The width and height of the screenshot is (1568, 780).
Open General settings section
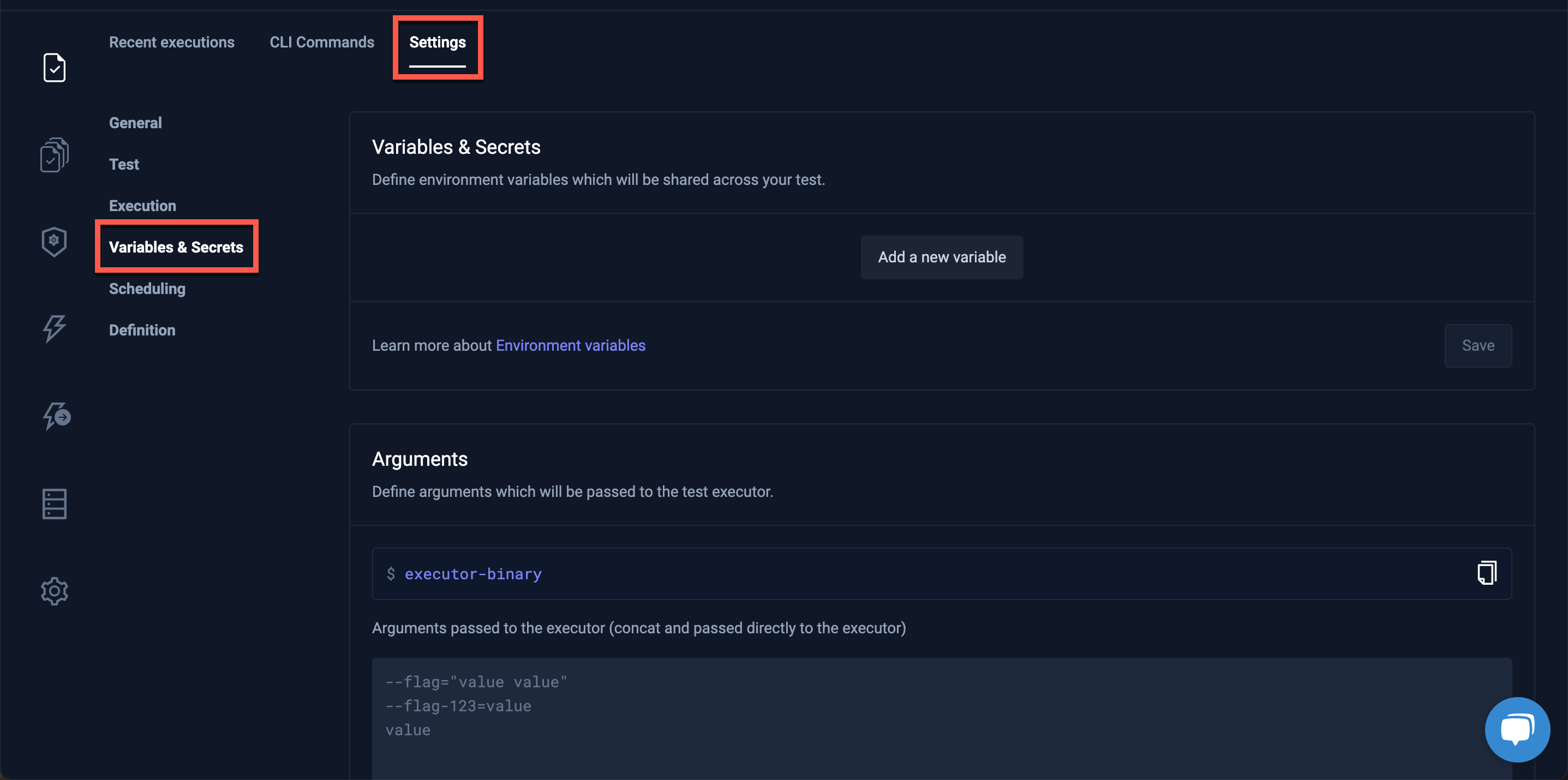pyautogui.click(x=135, y=123)
